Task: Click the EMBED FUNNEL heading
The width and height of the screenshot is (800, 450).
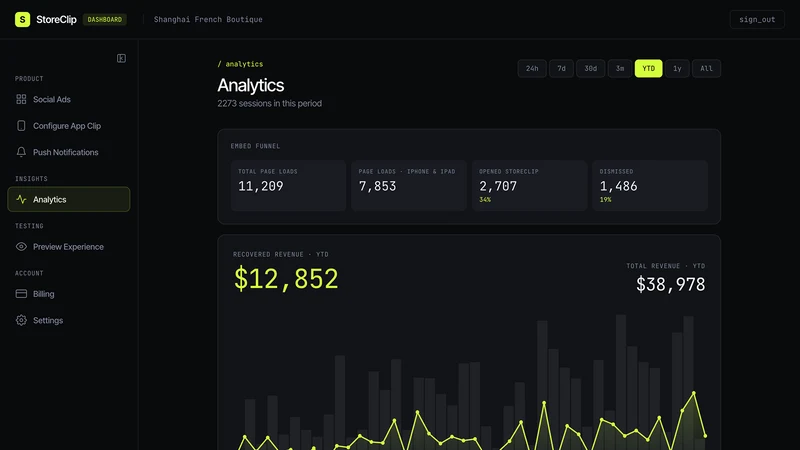Action: pyautogui.click(x=255, y=146)
